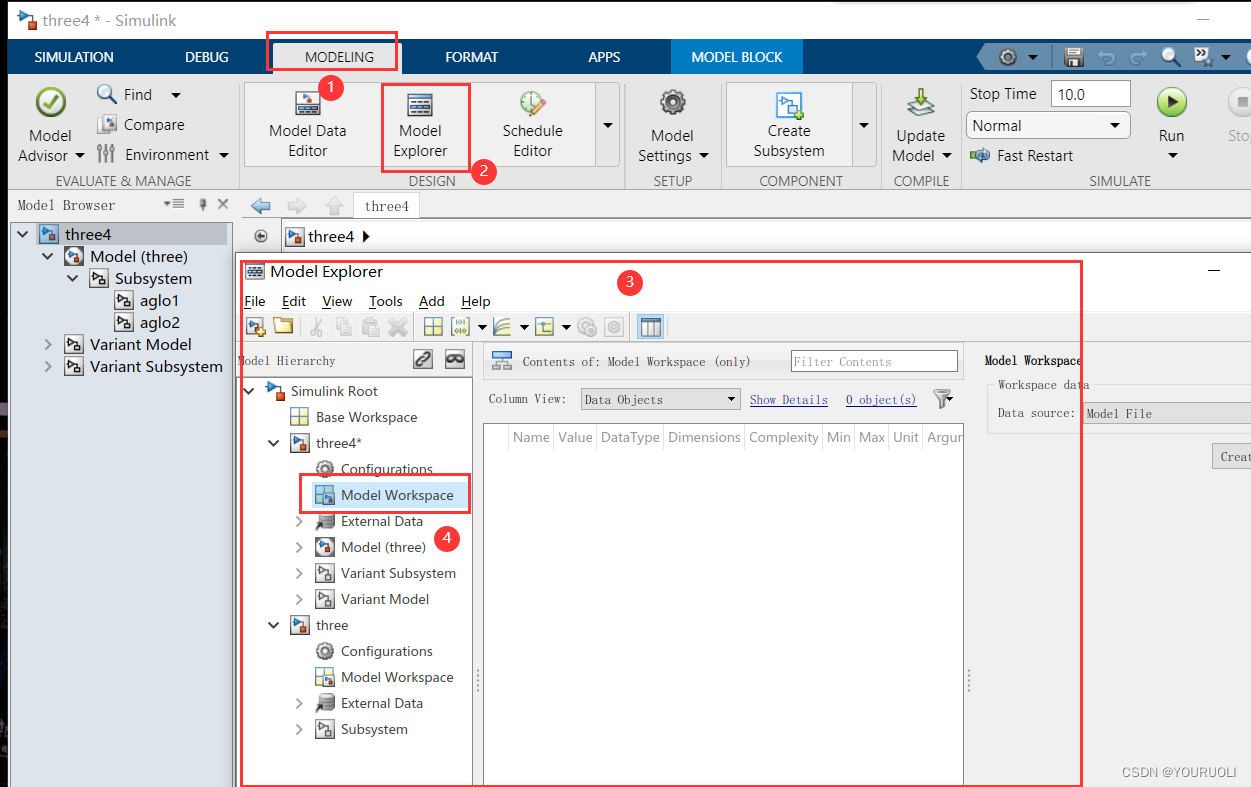This screenshot has width=1251, height=787.
Task: Click Update Model
Action: pyautogui.click(x=920, y=125)
